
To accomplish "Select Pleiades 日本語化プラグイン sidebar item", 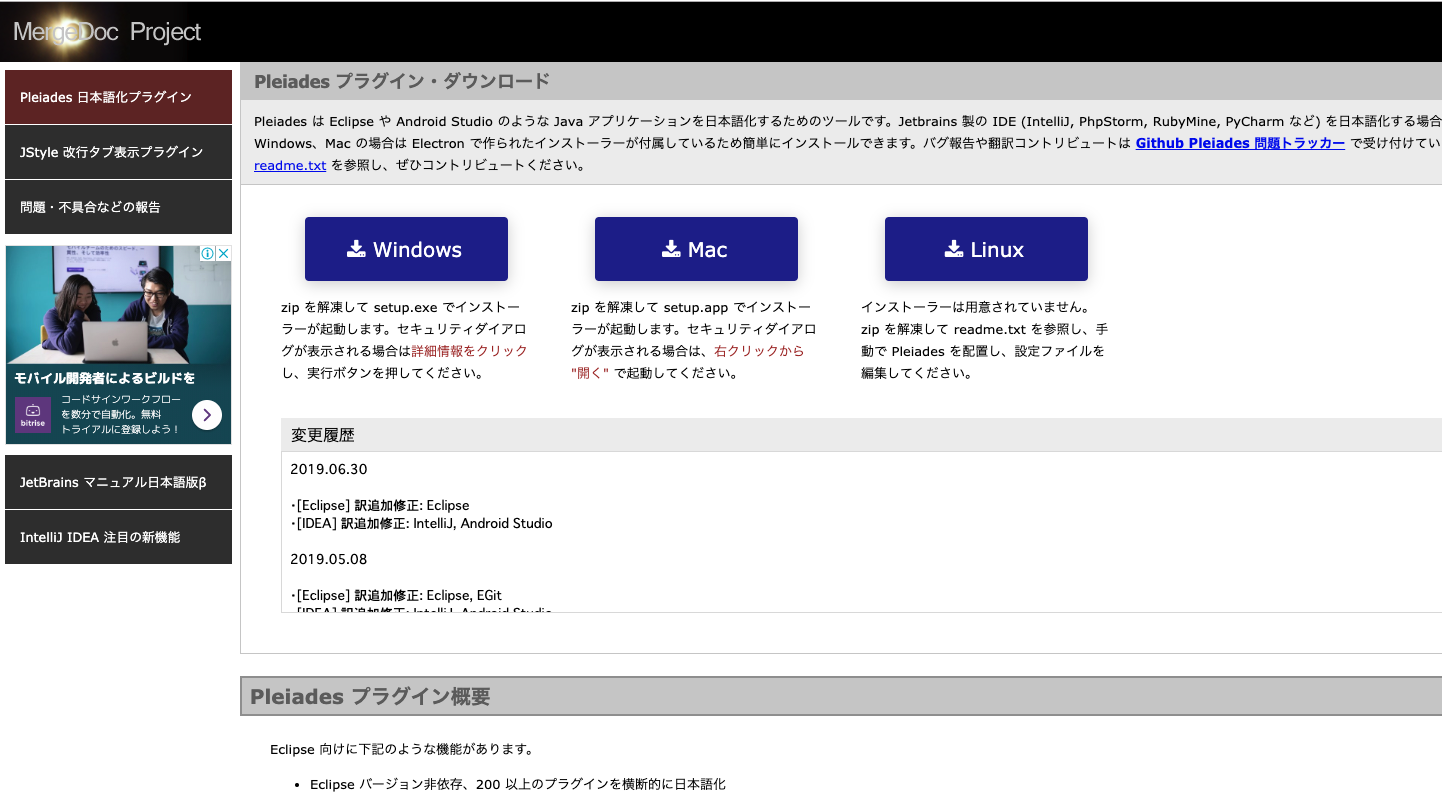I will tap(118, 97).
